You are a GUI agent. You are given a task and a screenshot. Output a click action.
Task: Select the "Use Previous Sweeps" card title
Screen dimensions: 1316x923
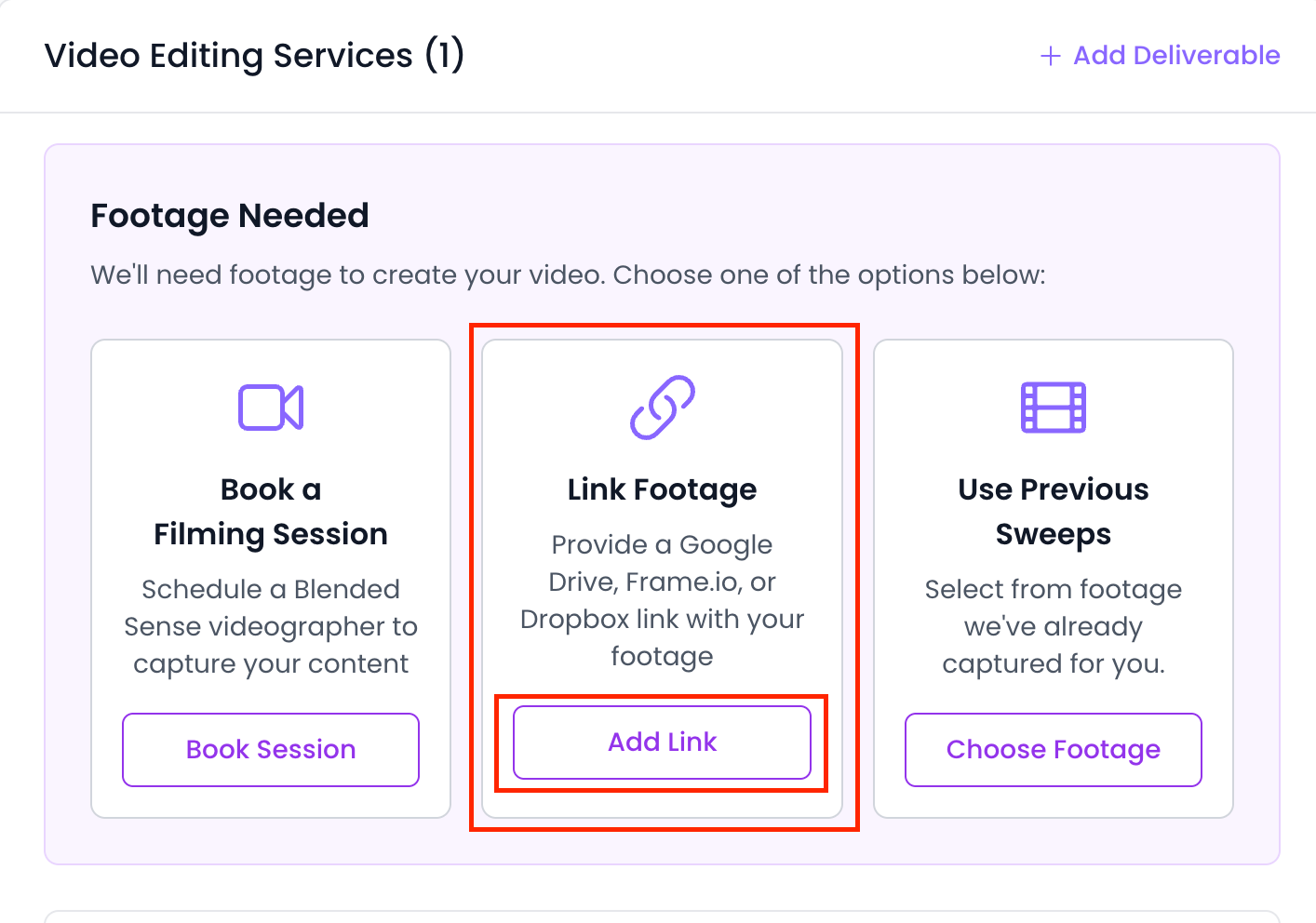coord(1054,512)
